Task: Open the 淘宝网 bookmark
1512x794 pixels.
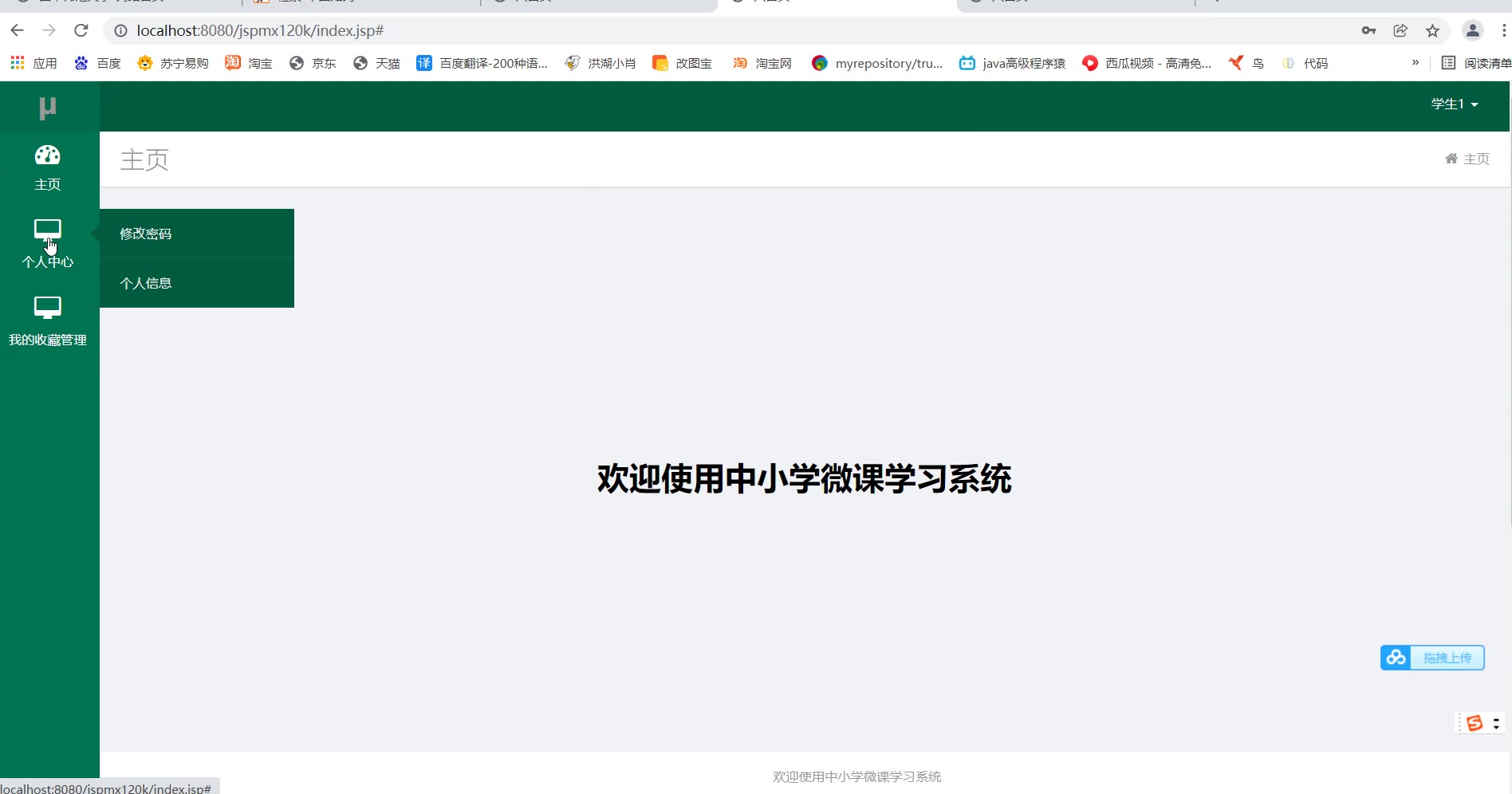Action: (762, 63)
